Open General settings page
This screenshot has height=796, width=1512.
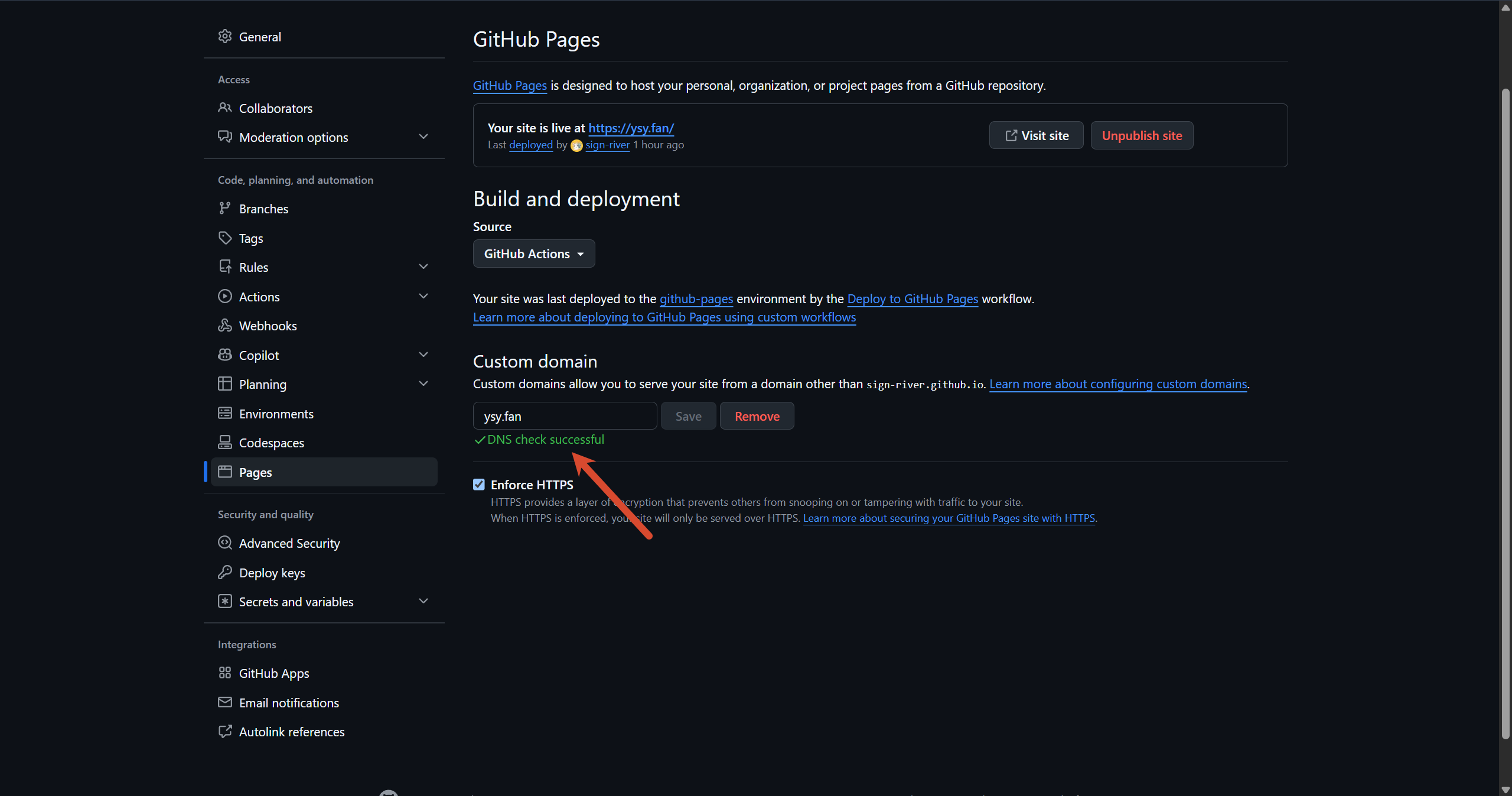324,37
